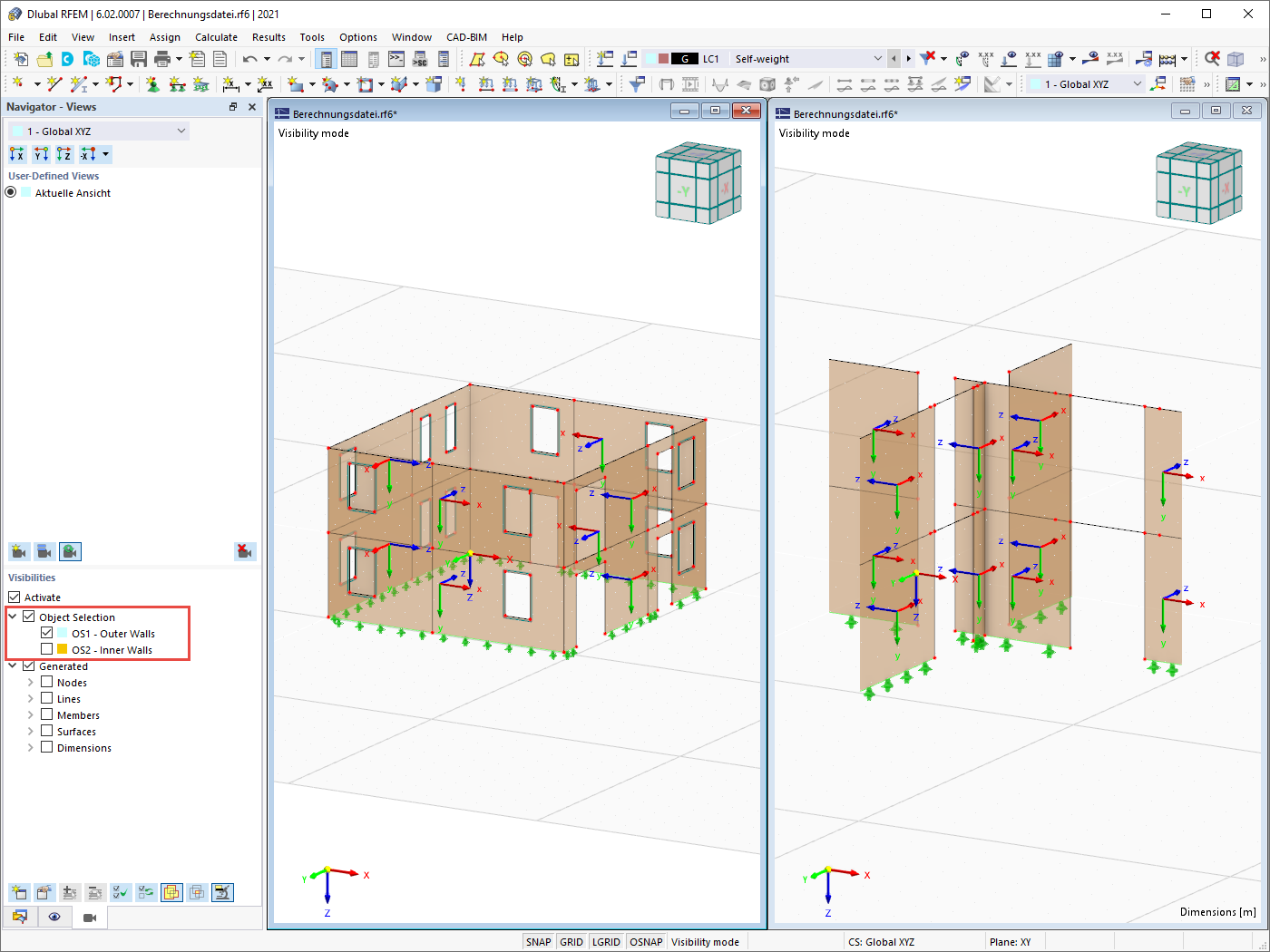Viewport: 1270px width, 952px height.
Task: Click the yellow overlapping squares visibility icon
Action: pyautogui.click(x=171, y=892)
